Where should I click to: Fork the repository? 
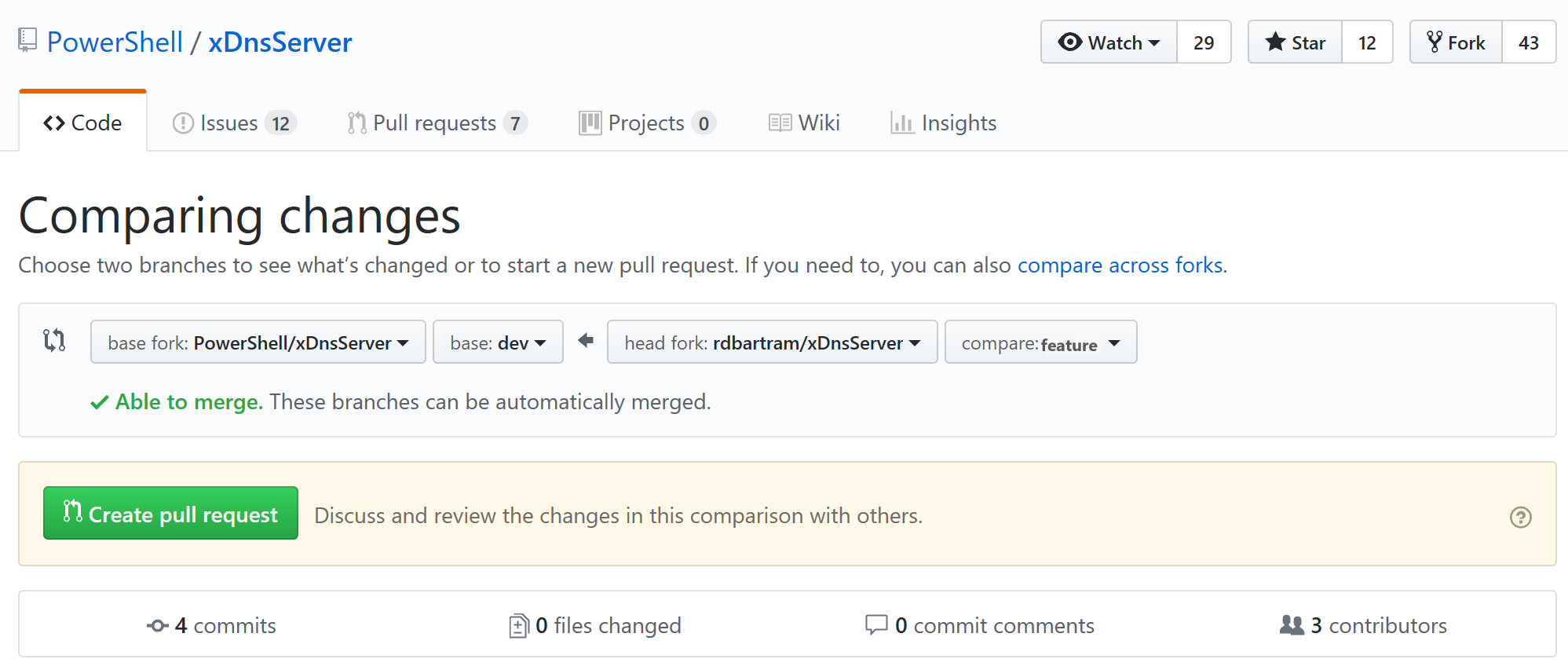(x=1456, y=42)
